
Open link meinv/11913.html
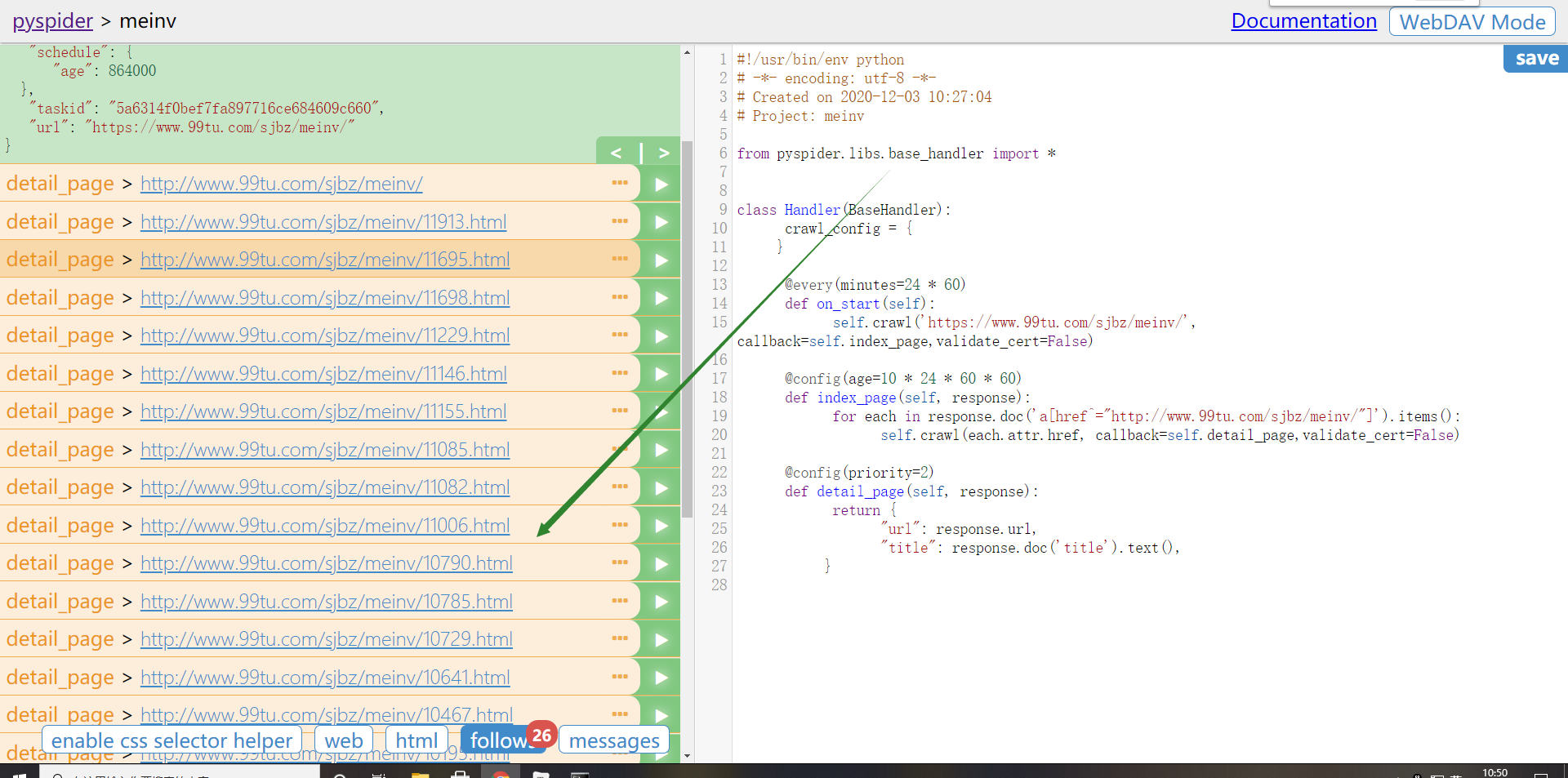[323, 222]
